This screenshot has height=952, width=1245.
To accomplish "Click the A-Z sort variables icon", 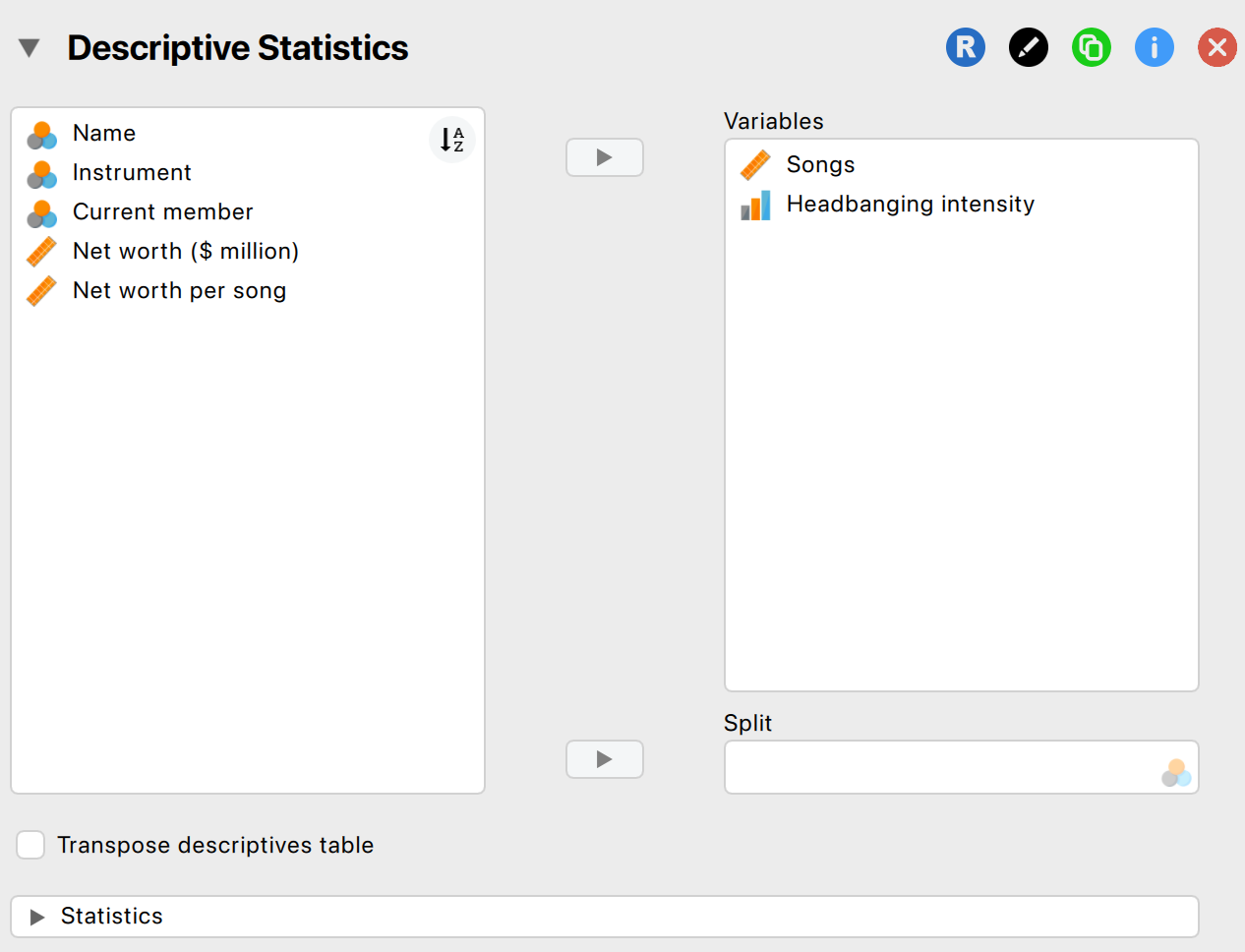I will [x=451, y=140].
